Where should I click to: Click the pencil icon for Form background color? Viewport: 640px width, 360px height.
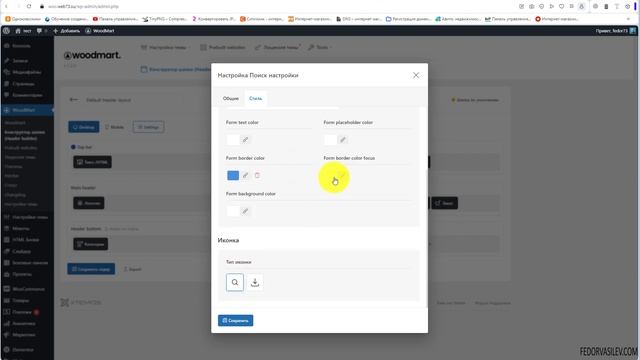point(245,211)
